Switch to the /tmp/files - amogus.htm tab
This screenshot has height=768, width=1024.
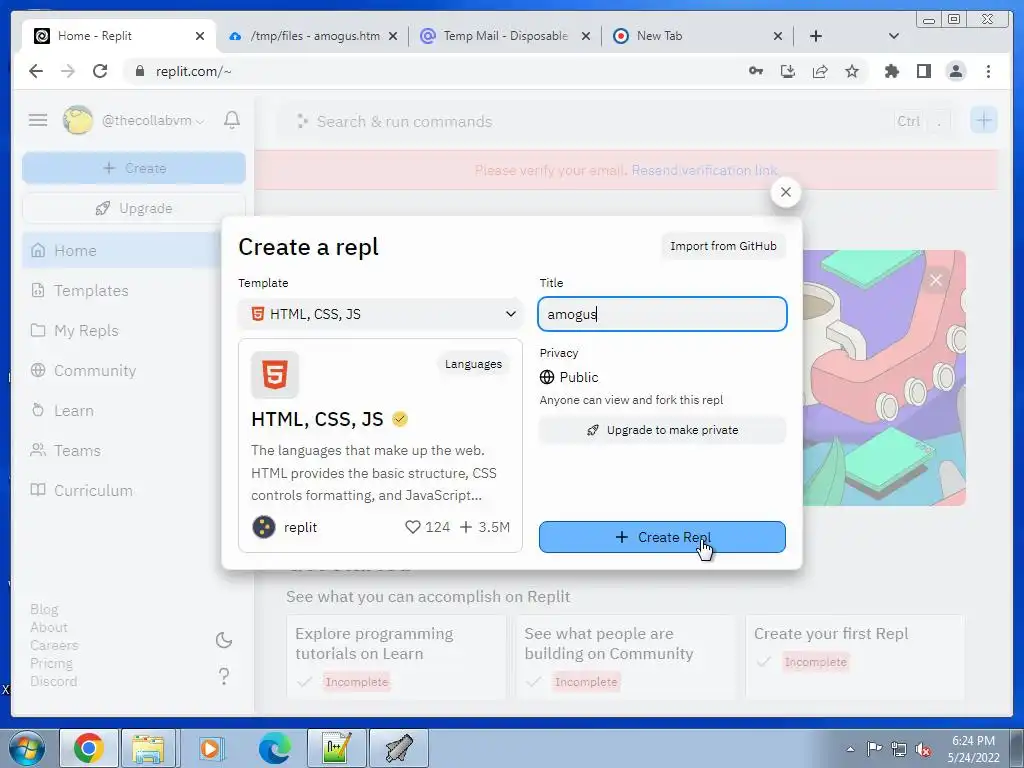point(315,36)
